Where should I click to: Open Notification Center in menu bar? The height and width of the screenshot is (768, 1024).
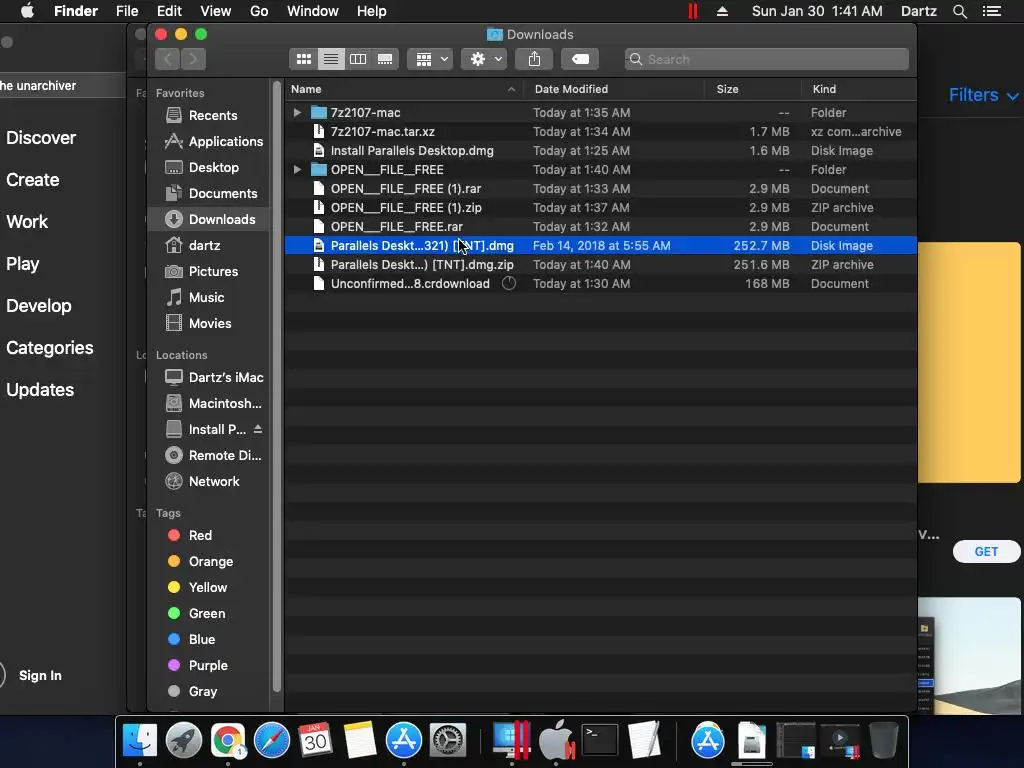tap(992, 11)
